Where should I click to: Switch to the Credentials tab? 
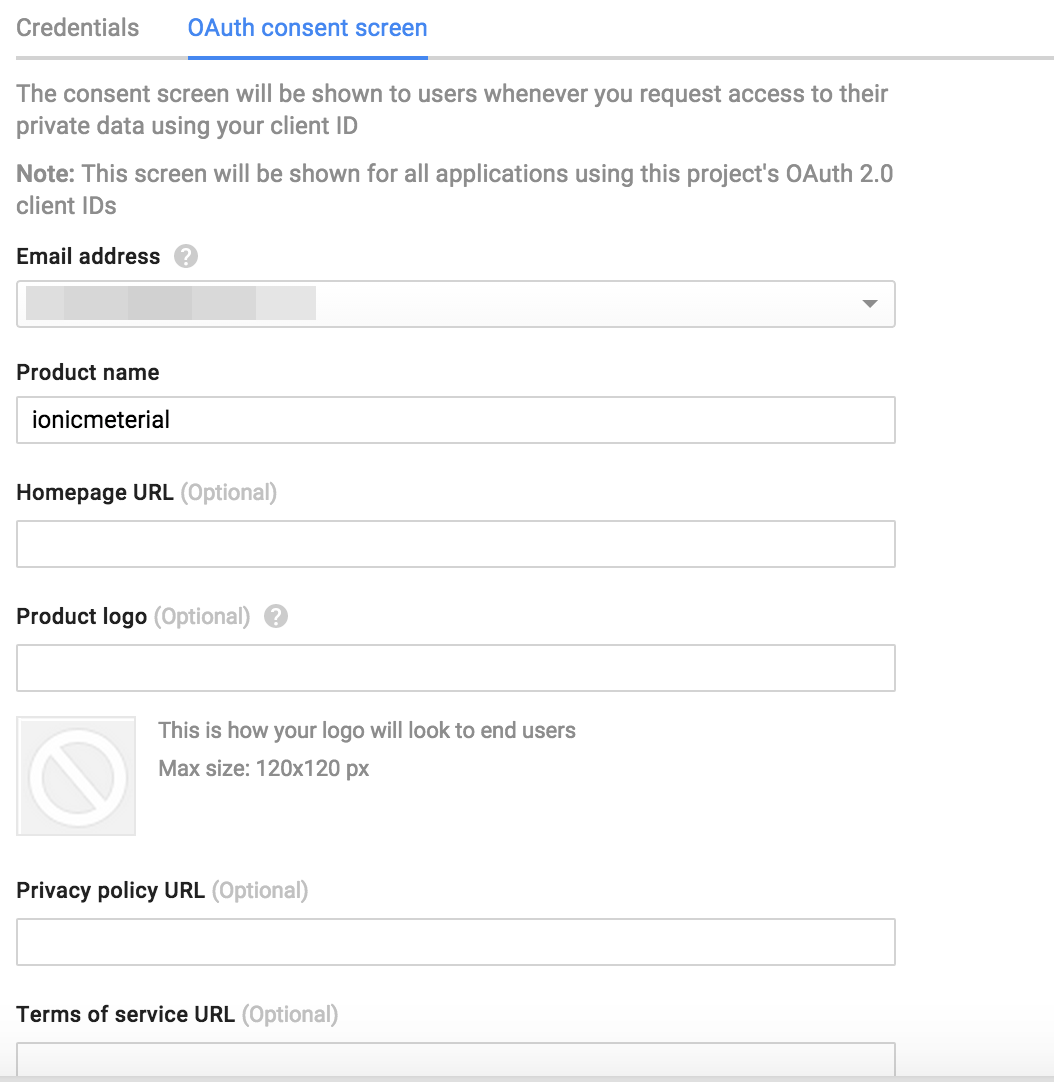tap(78, 28)
